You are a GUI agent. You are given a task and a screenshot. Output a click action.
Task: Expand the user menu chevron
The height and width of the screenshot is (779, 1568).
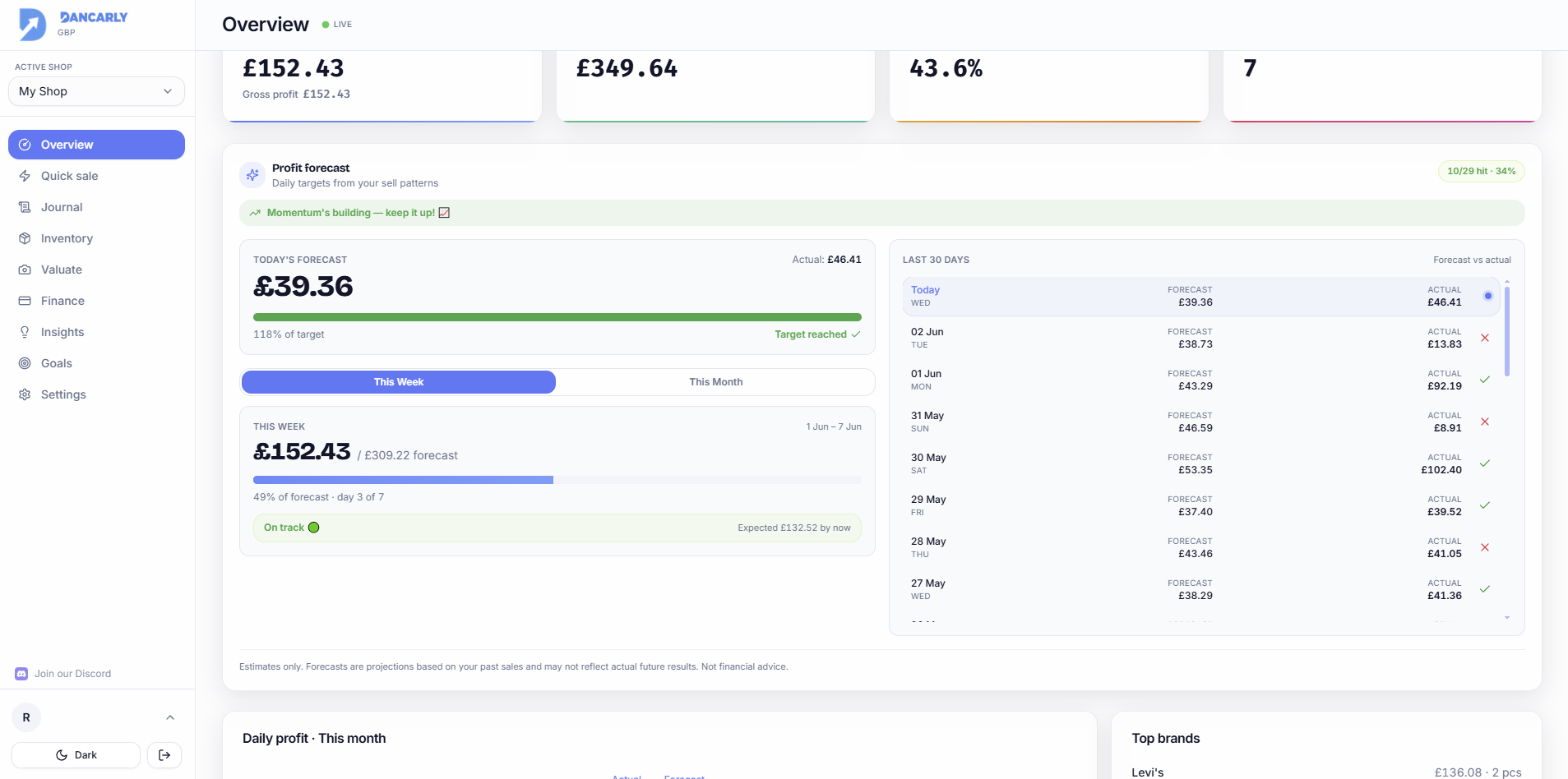pos(170,717)
